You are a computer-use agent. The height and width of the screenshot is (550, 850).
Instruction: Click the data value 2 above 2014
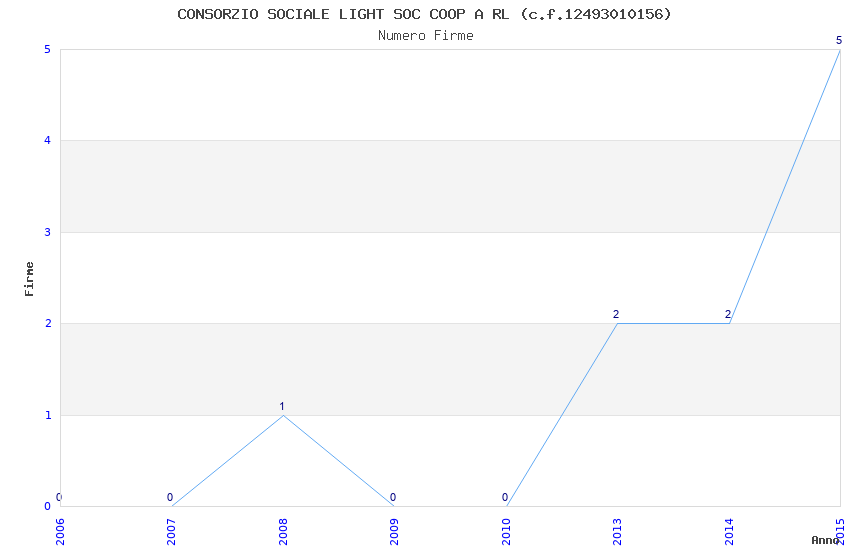click(728, 314)
